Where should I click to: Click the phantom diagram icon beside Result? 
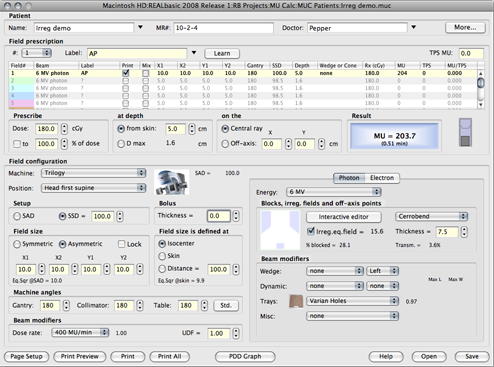(465, 132)
